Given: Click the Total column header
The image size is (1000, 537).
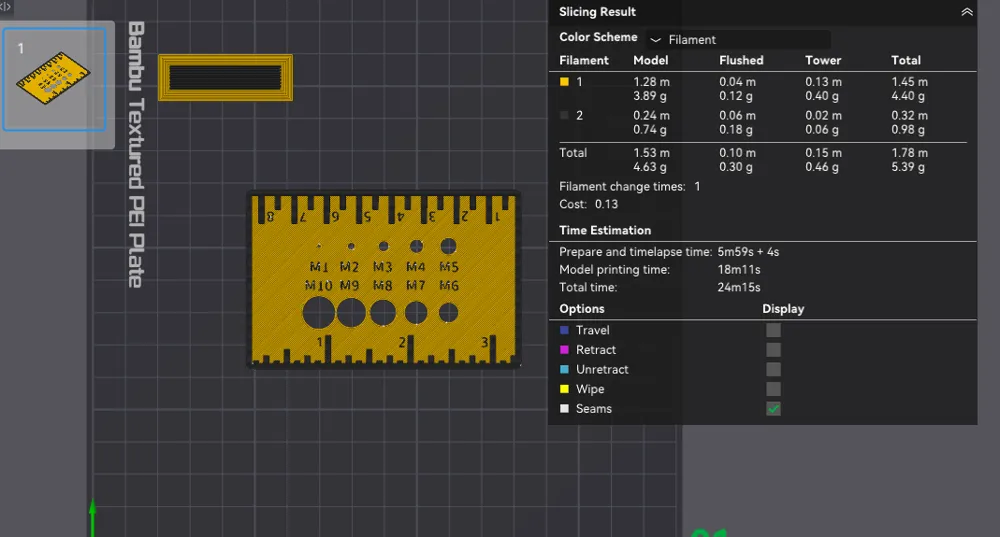Looking at the screenshot, I should pos(906,60).
